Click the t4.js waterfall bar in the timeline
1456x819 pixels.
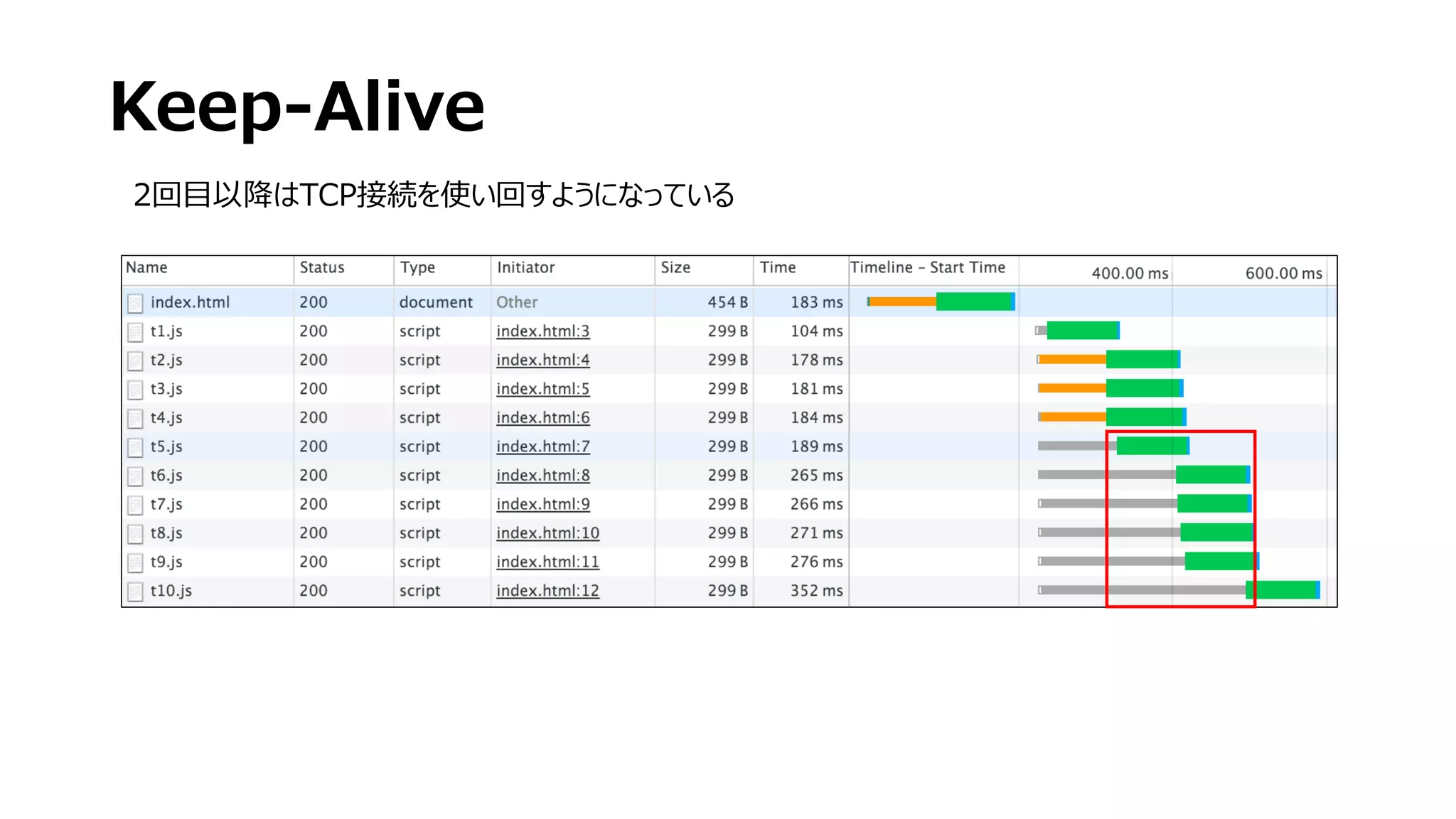coord(1112,417)
